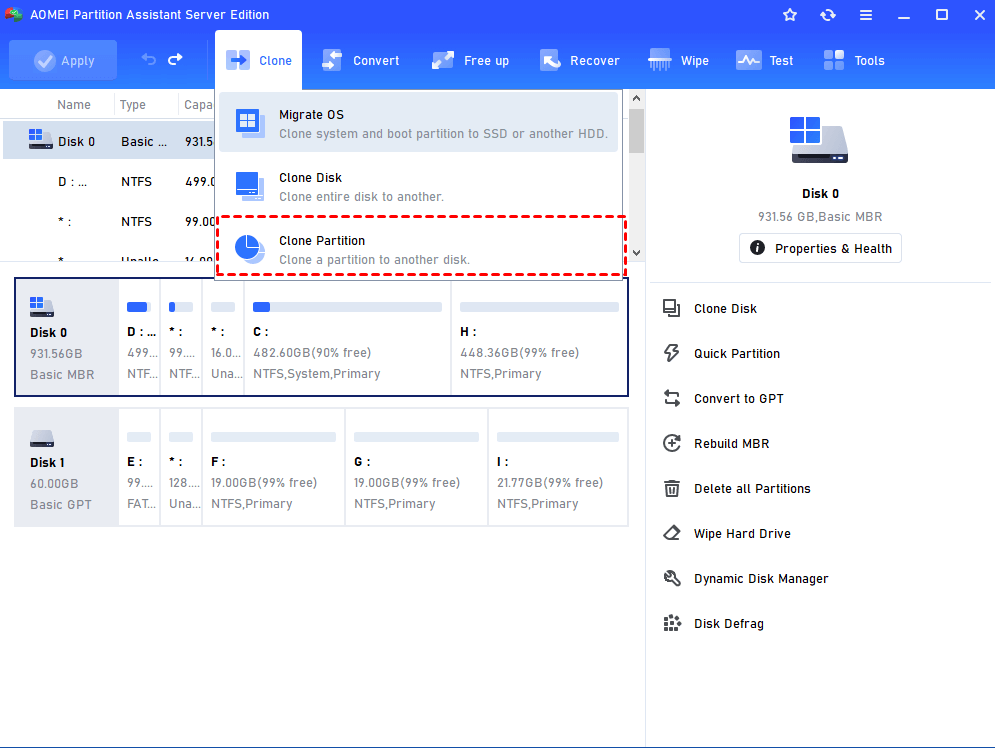995x748 pixels.
Task: Click the Apply button
Action: click(x=63, y=60)
